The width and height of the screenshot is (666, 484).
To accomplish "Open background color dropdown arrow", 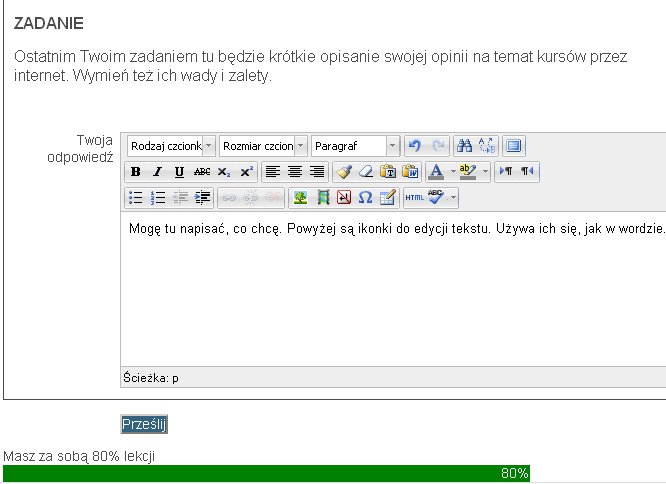I will (x=485, y=172).
